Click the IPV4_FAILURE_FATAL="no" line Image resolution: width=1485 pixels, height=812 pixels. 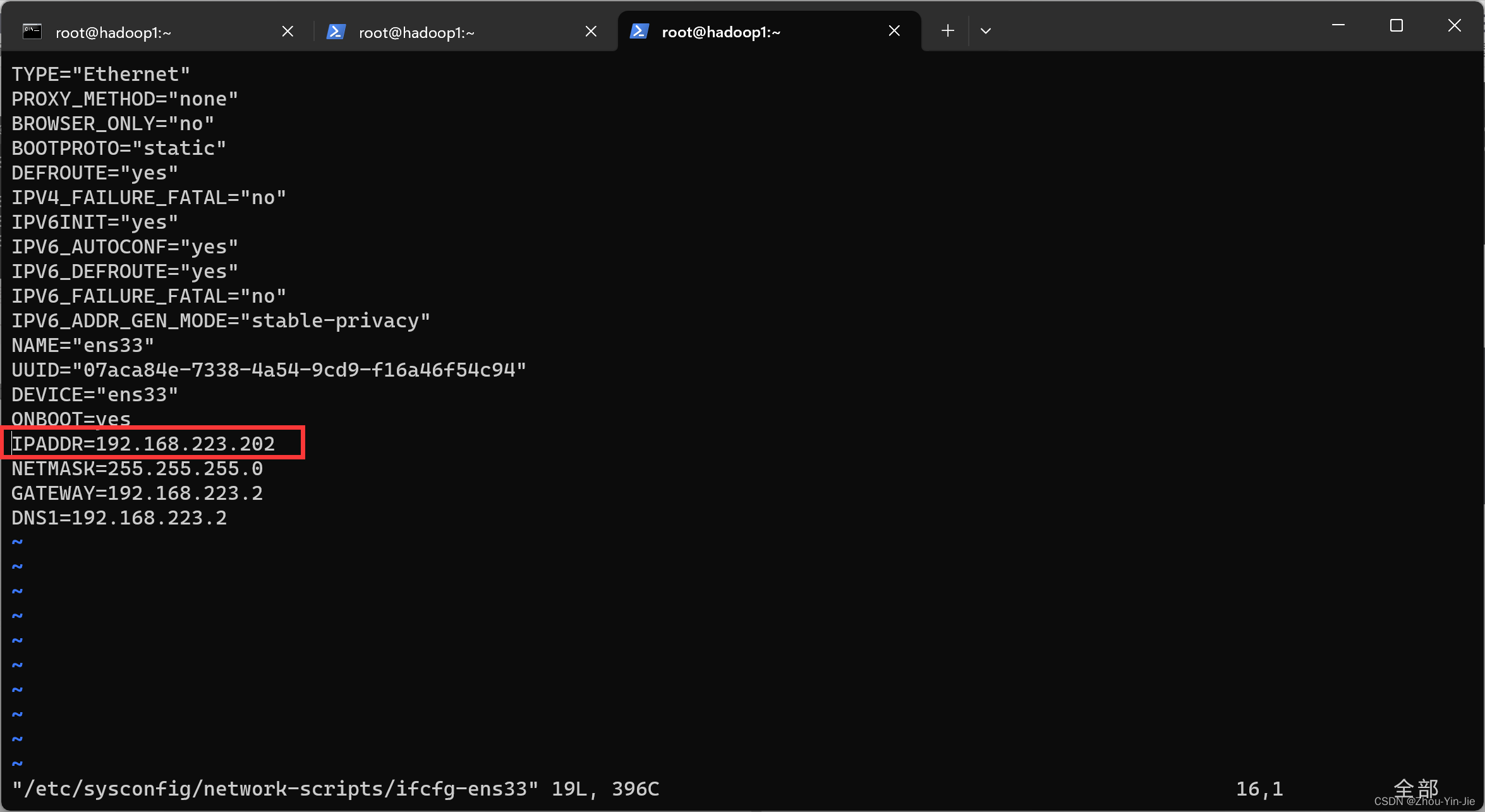tap(149, 197)
